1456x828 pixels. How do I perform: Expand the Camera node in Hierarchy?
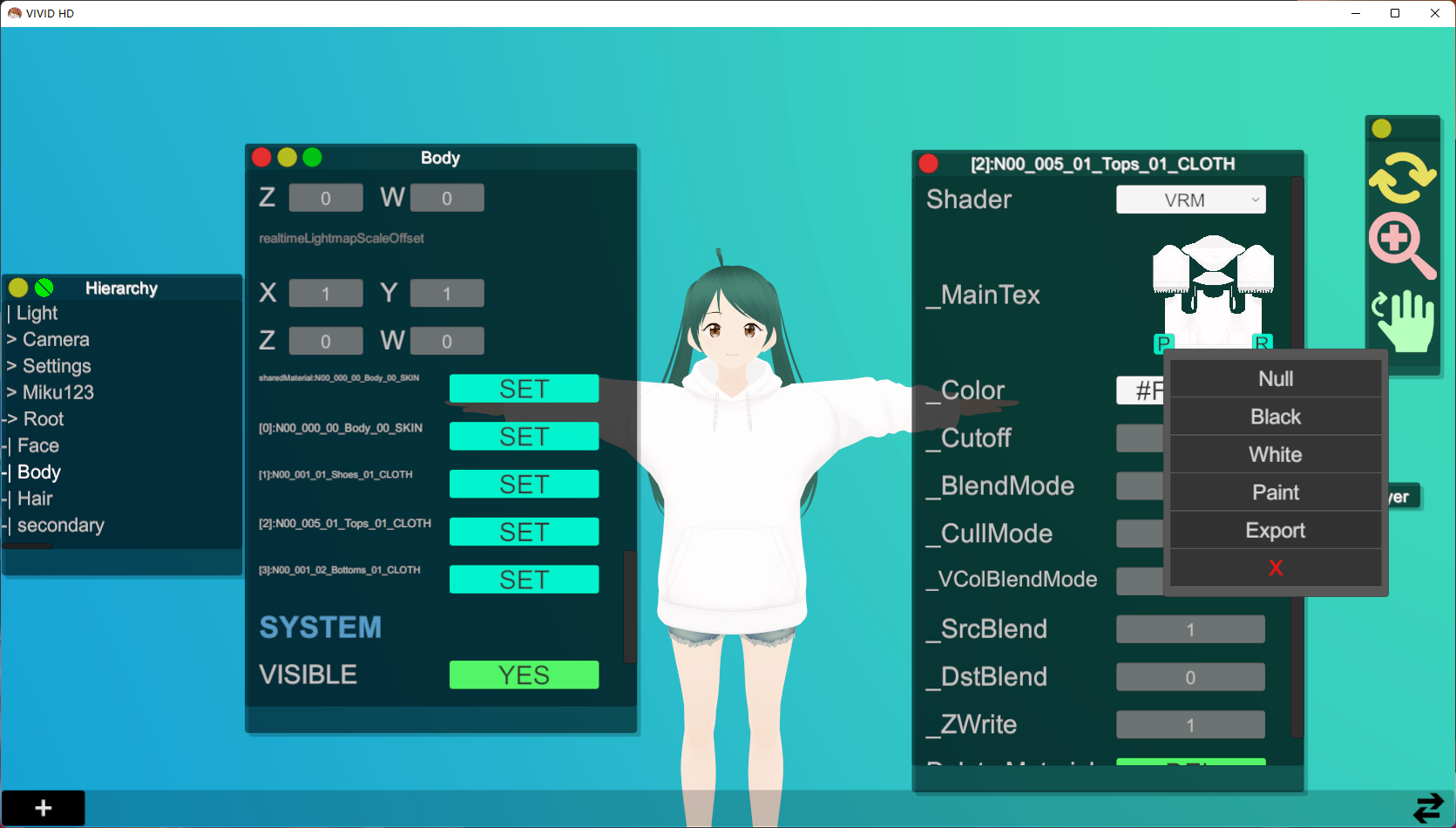(x=11, y=340)
